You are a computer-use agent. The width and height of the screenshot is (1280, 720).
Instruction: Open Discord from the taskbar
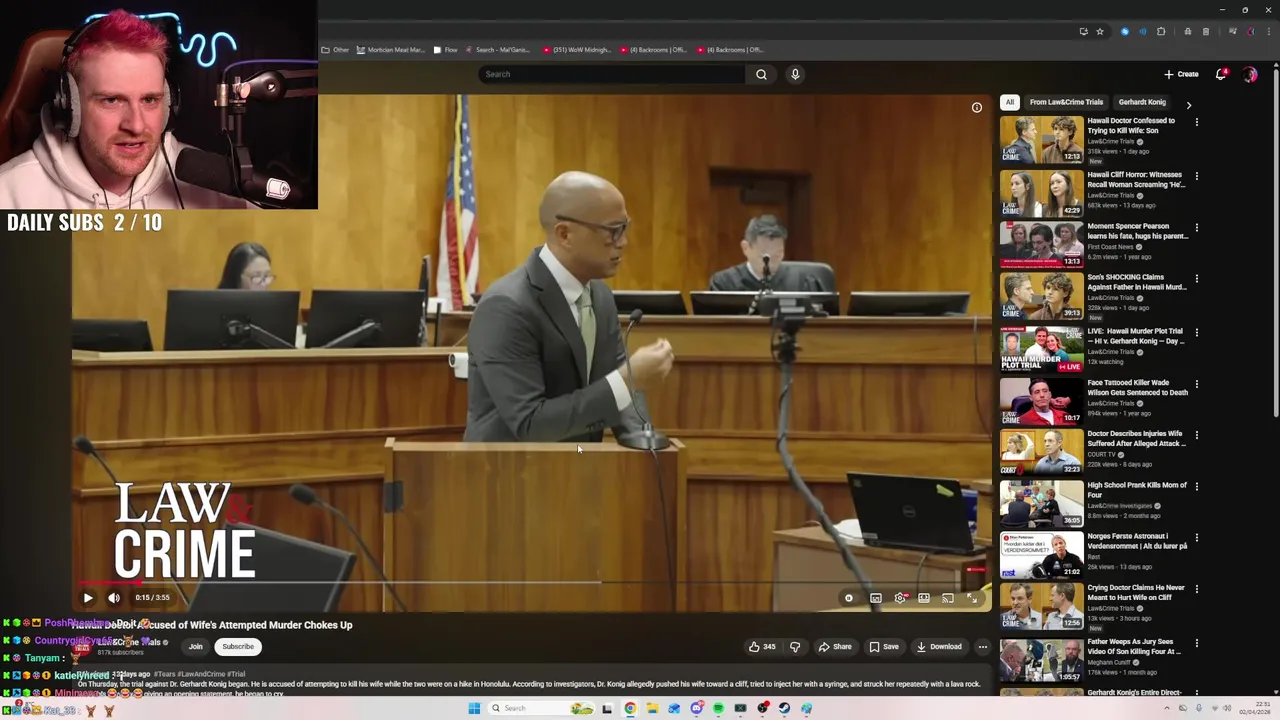(x=696, y=708)
